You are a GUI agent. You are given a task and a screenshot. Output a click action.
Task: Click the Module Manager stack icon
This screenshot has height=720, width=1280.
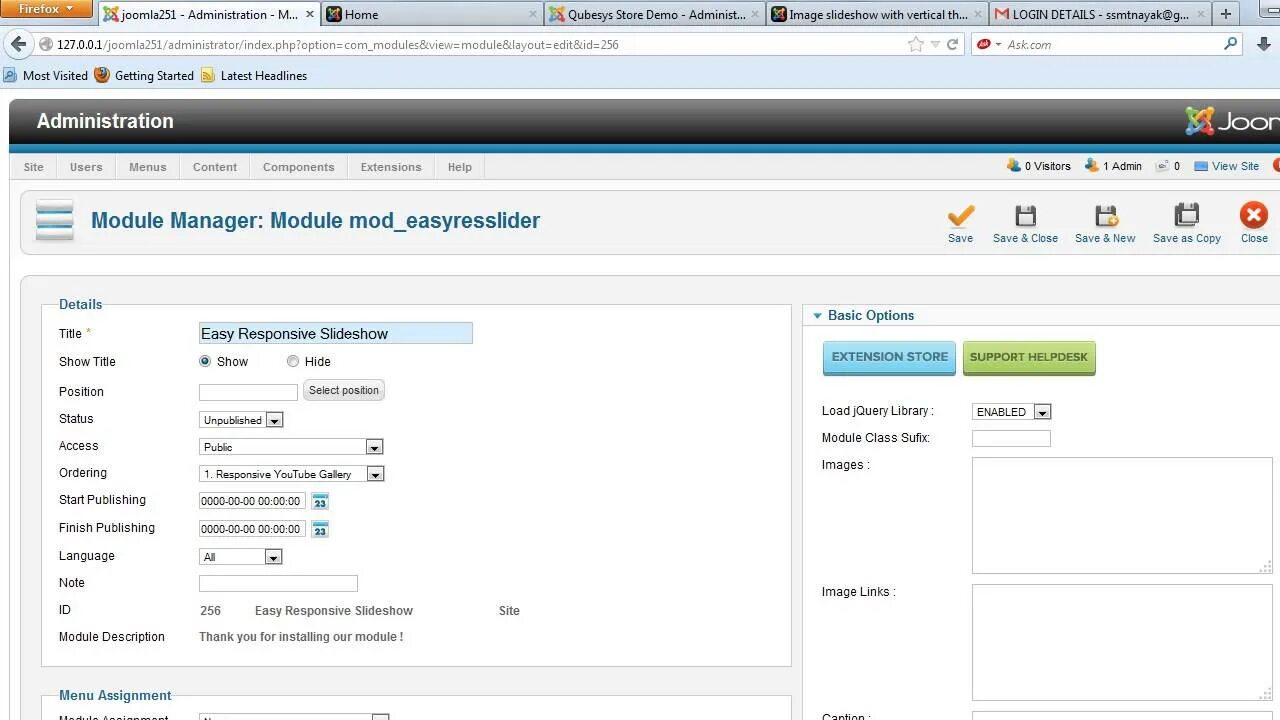[55, 220]
